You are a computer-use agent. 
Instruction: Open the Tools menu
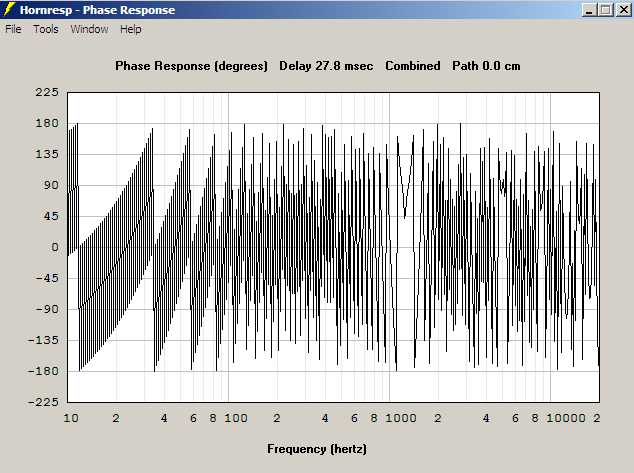coord(46,29)
